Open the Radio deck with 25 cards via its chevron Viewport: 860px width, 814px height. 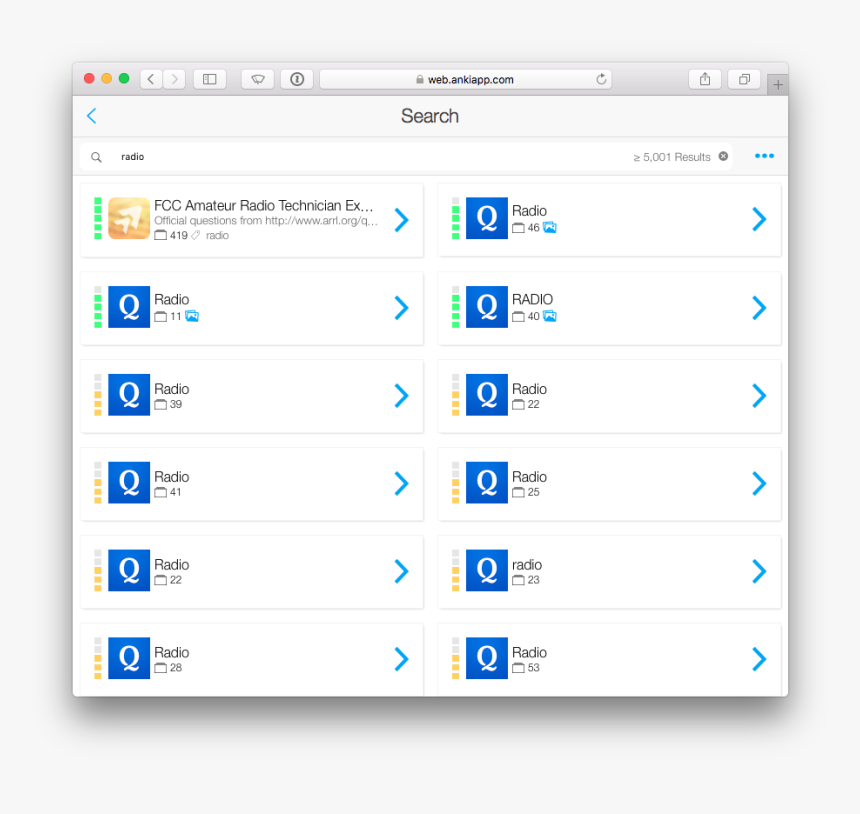click(758, 484)
